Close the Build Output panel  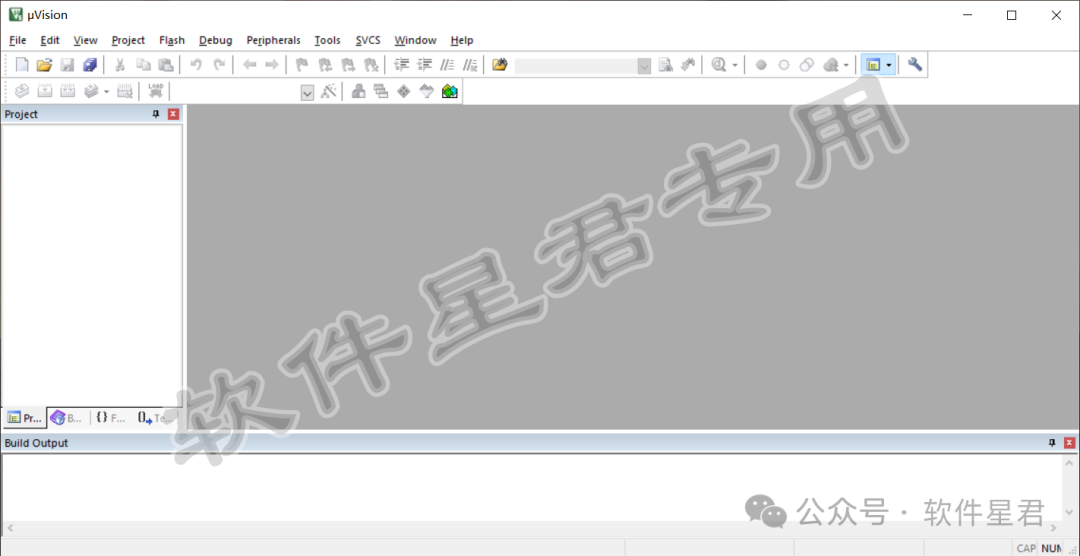[1069, 443]
